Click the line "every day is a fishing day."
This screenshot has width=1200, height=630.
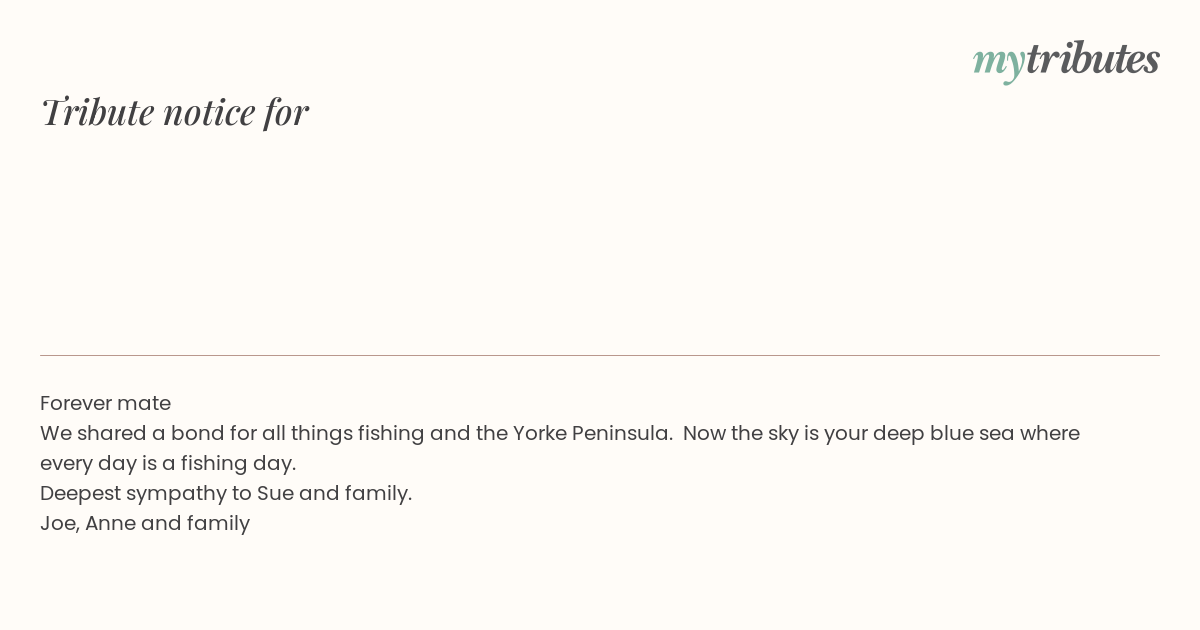[x=168, y=463]
